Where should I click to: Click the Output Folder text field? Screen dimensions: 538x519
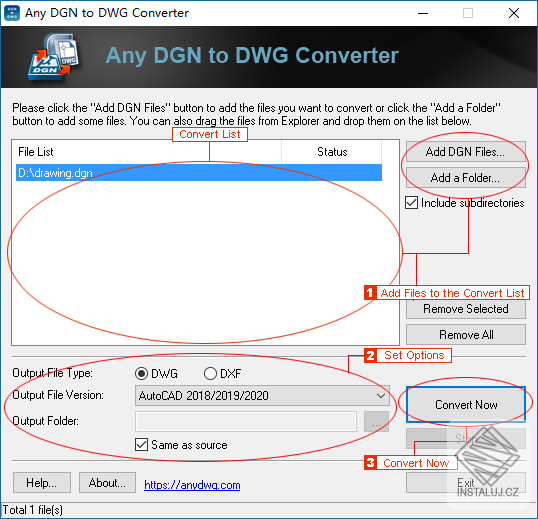point(246,422)
